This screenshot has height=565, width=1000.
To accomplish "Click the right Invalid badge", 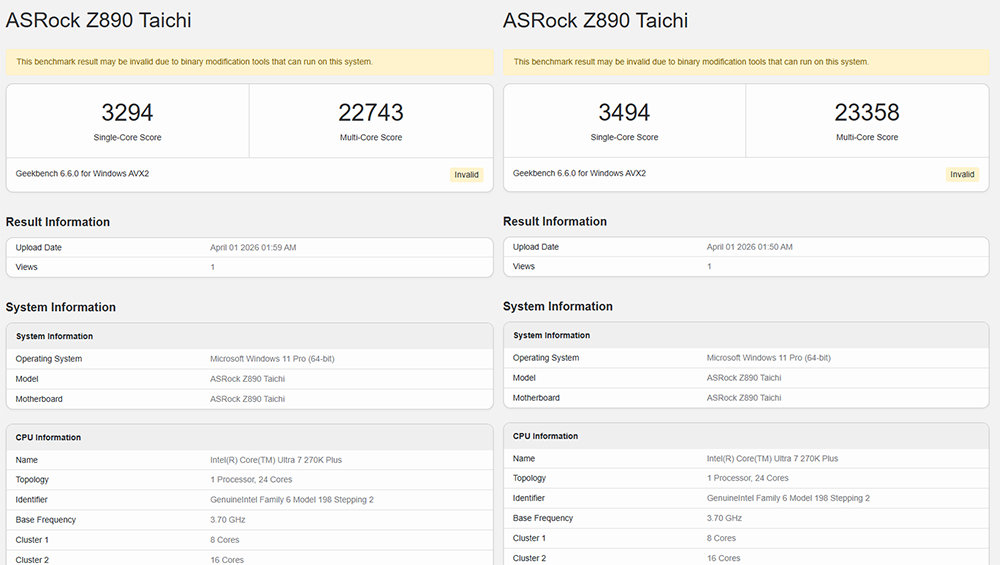I will (962, 174).
